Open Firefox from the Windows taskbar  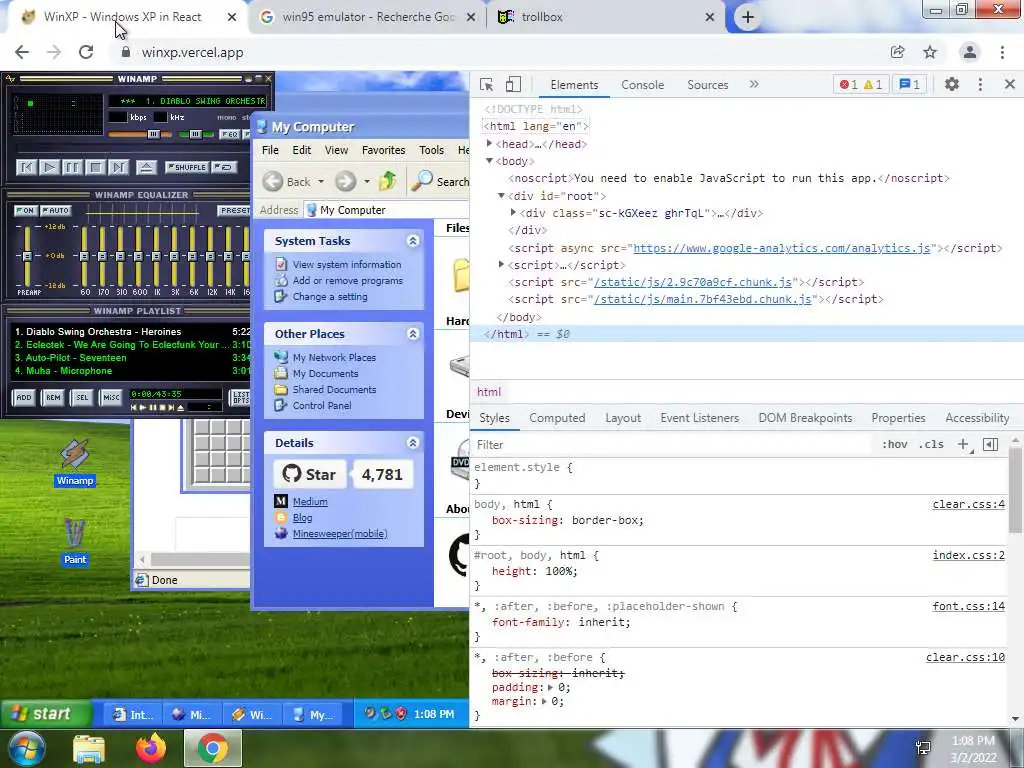point(151,748)
